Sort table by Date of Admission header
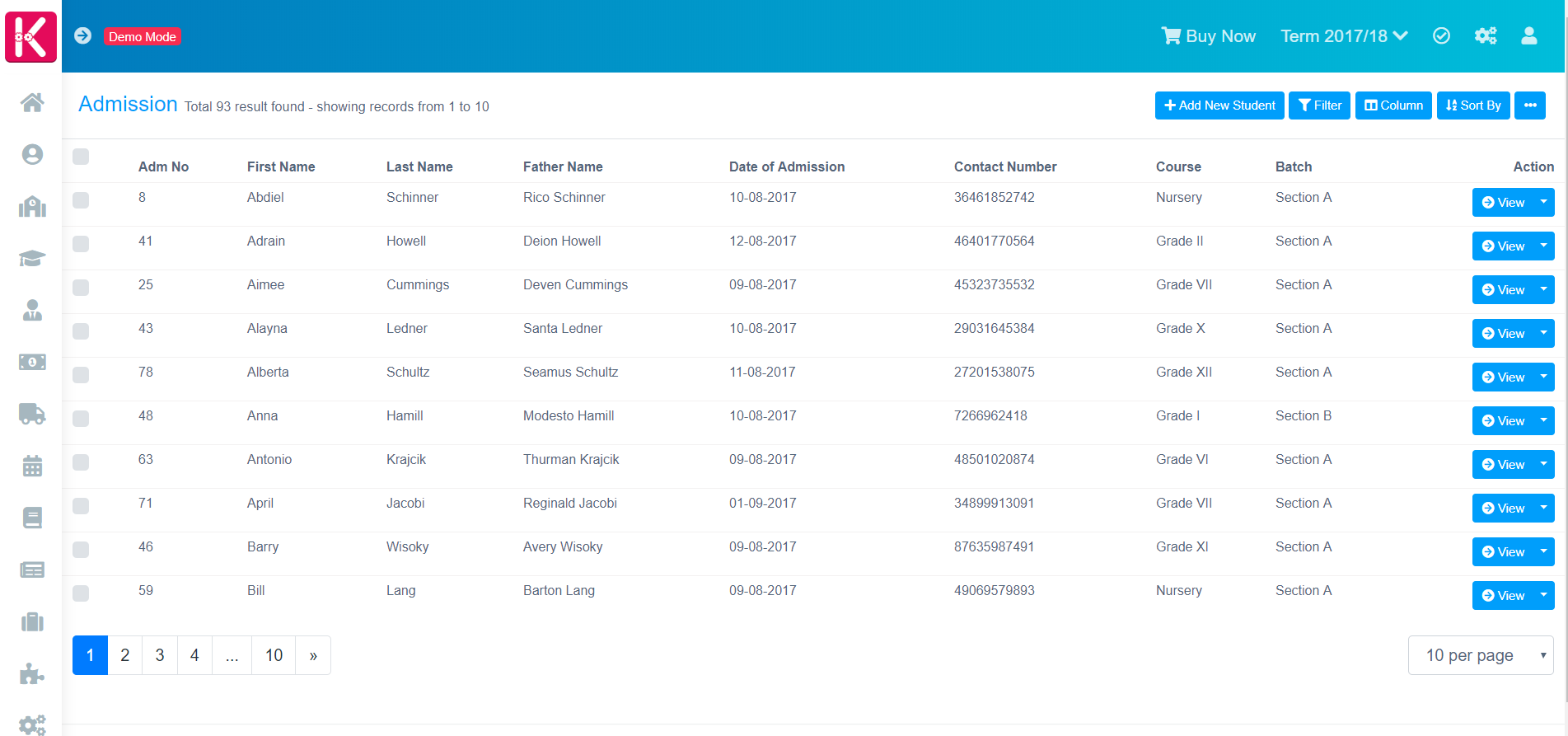This screenshot has width=1568, height=736. pyautogui.click(x=786, y=166)
